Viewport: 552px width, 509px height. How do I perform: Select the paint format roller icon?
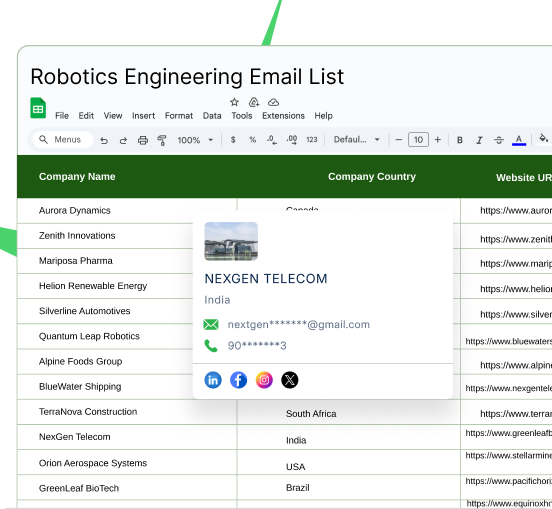coord(162,140)
